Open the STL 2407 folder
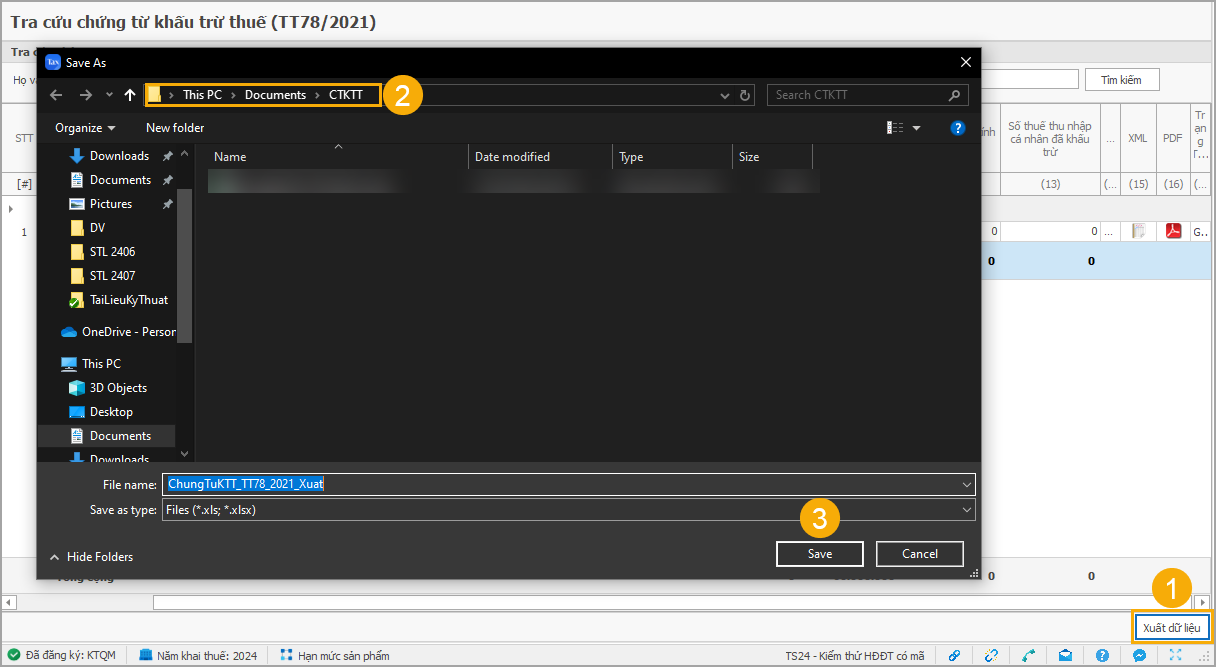This screenshot has width=1216, height=667. click(112, 276)
